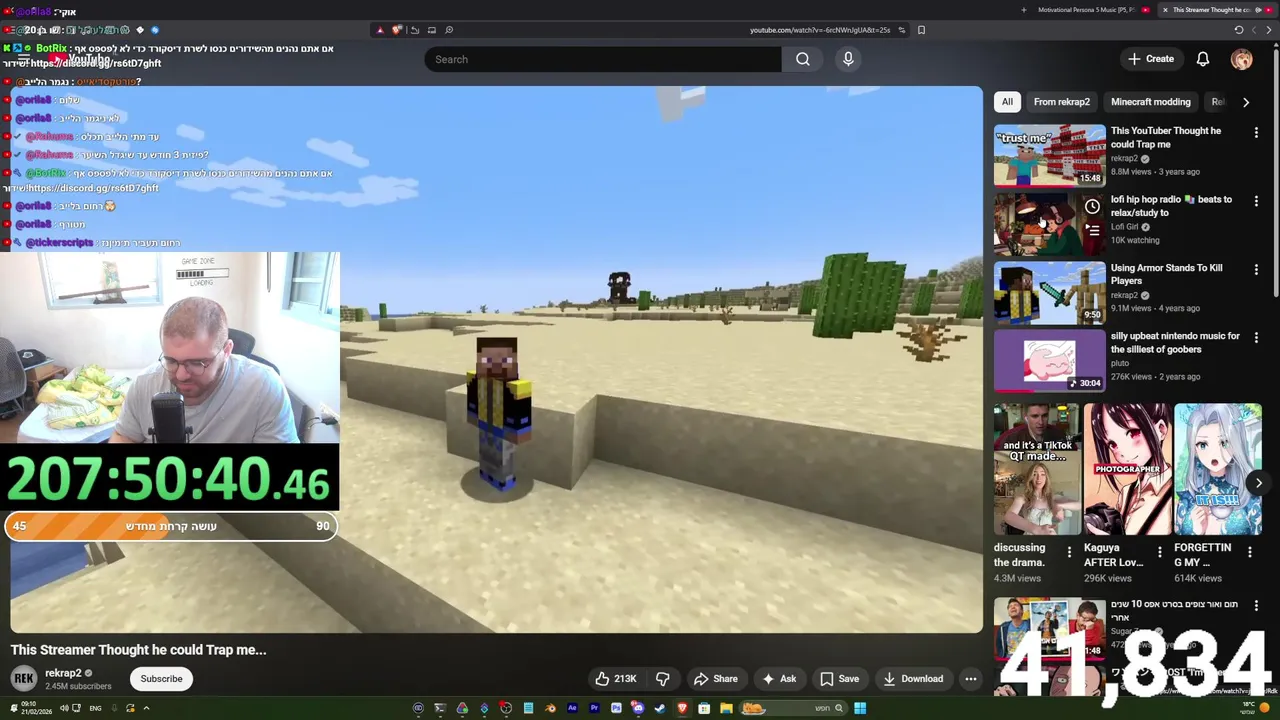Open options for Kaguya AFTER Lov short
This screenshot has height=720, width=1280.
click(1160, 552)
